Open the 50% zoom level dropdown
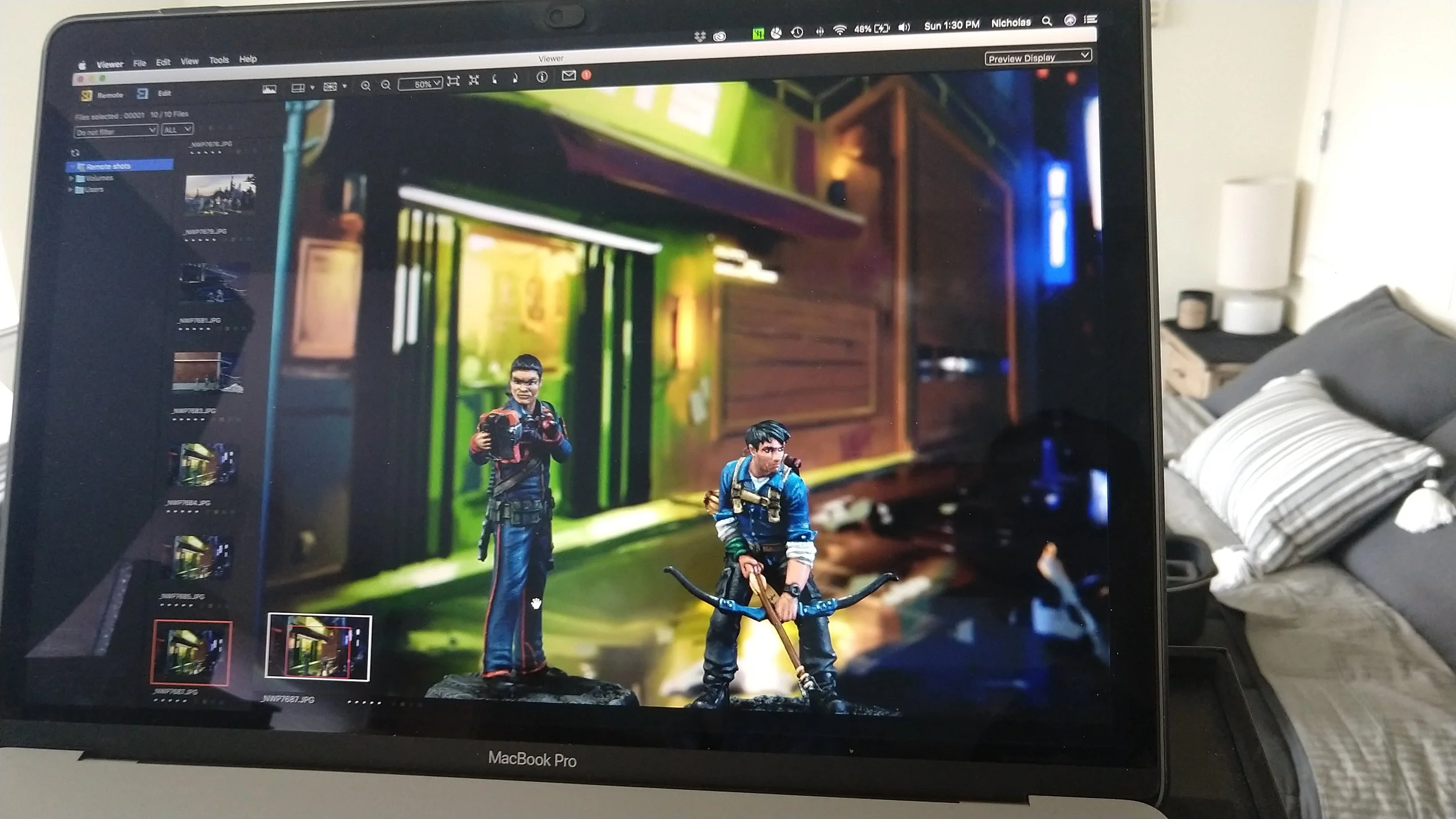 [420, 84]
